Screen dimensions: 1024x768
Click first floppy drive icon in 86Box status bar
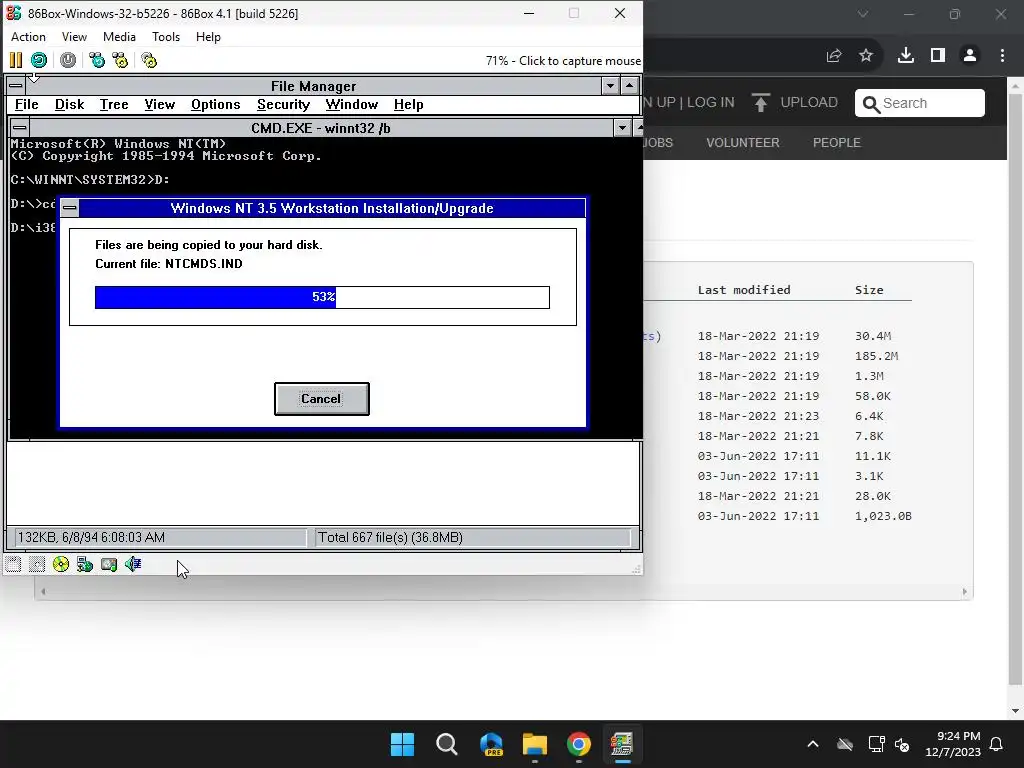coord(13,564)
